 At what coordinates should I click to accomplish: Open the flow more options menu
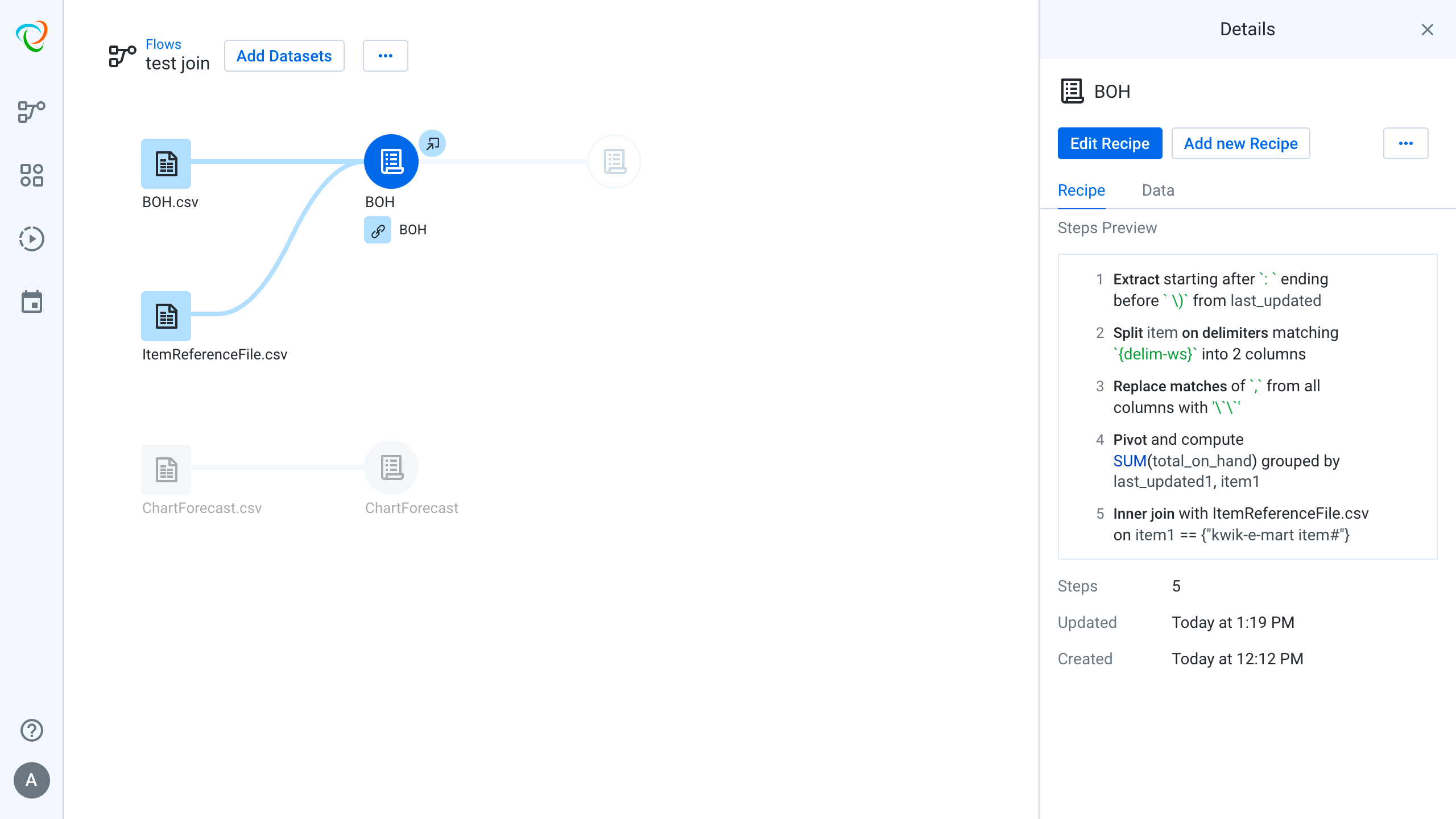[385, 56]
